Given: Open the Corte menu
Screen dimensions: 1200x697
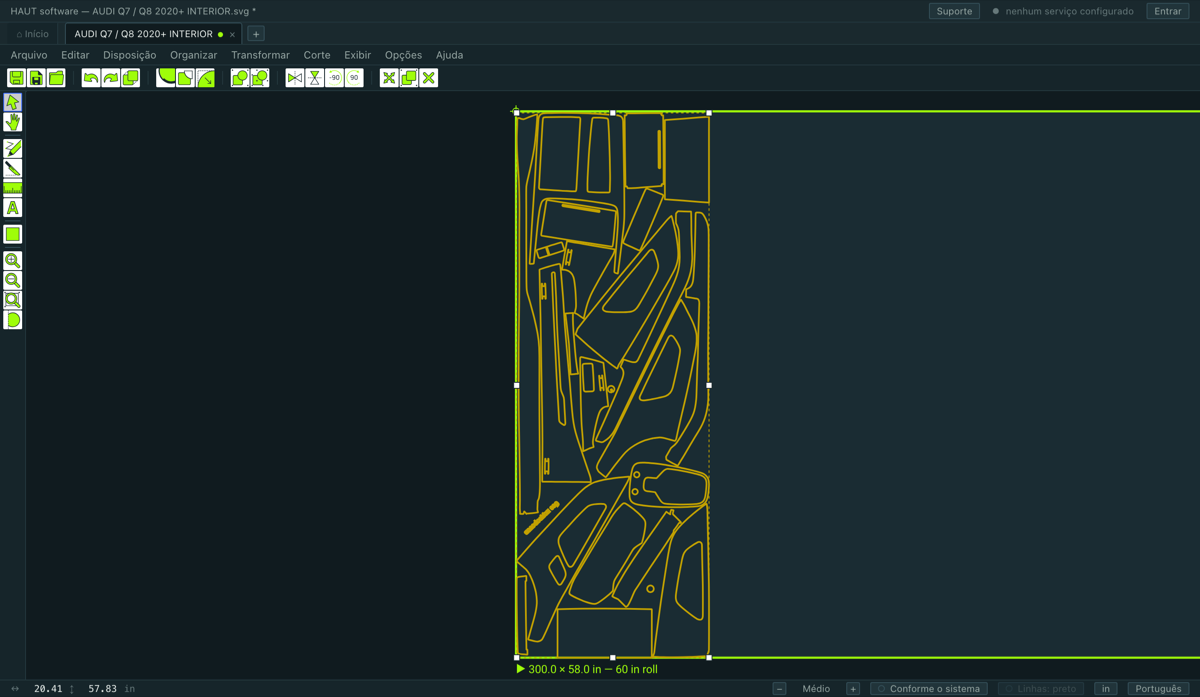Looking at the screenshot, I should point(316,55).
